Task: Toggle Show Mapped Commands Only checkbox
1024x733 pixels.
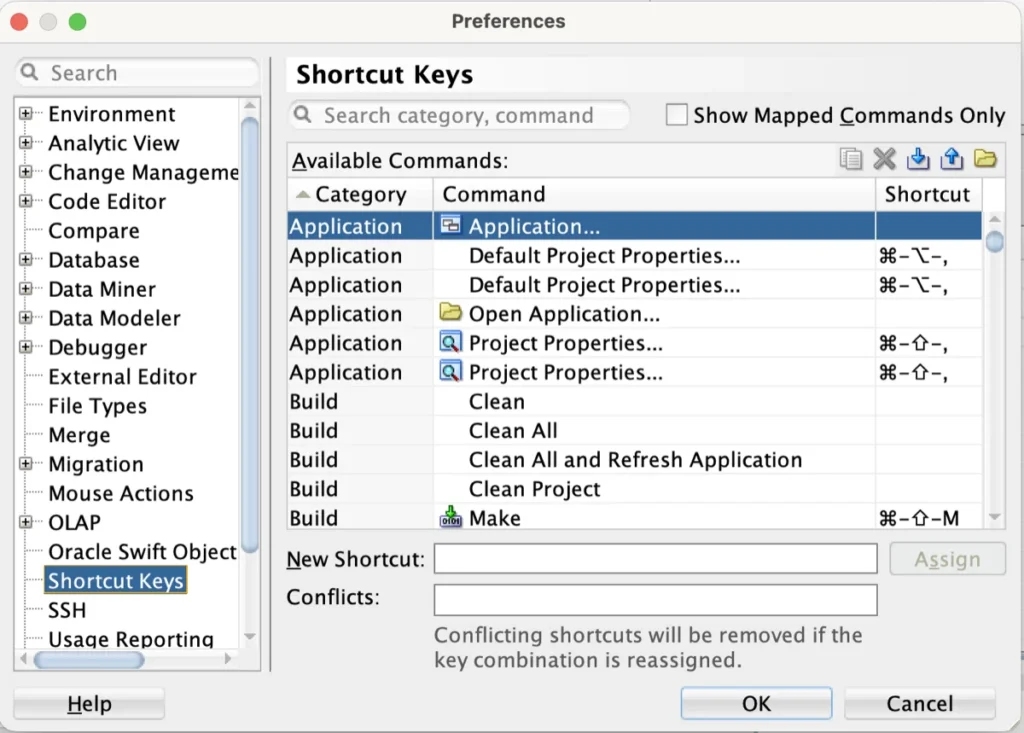Action: coord(676,115)
